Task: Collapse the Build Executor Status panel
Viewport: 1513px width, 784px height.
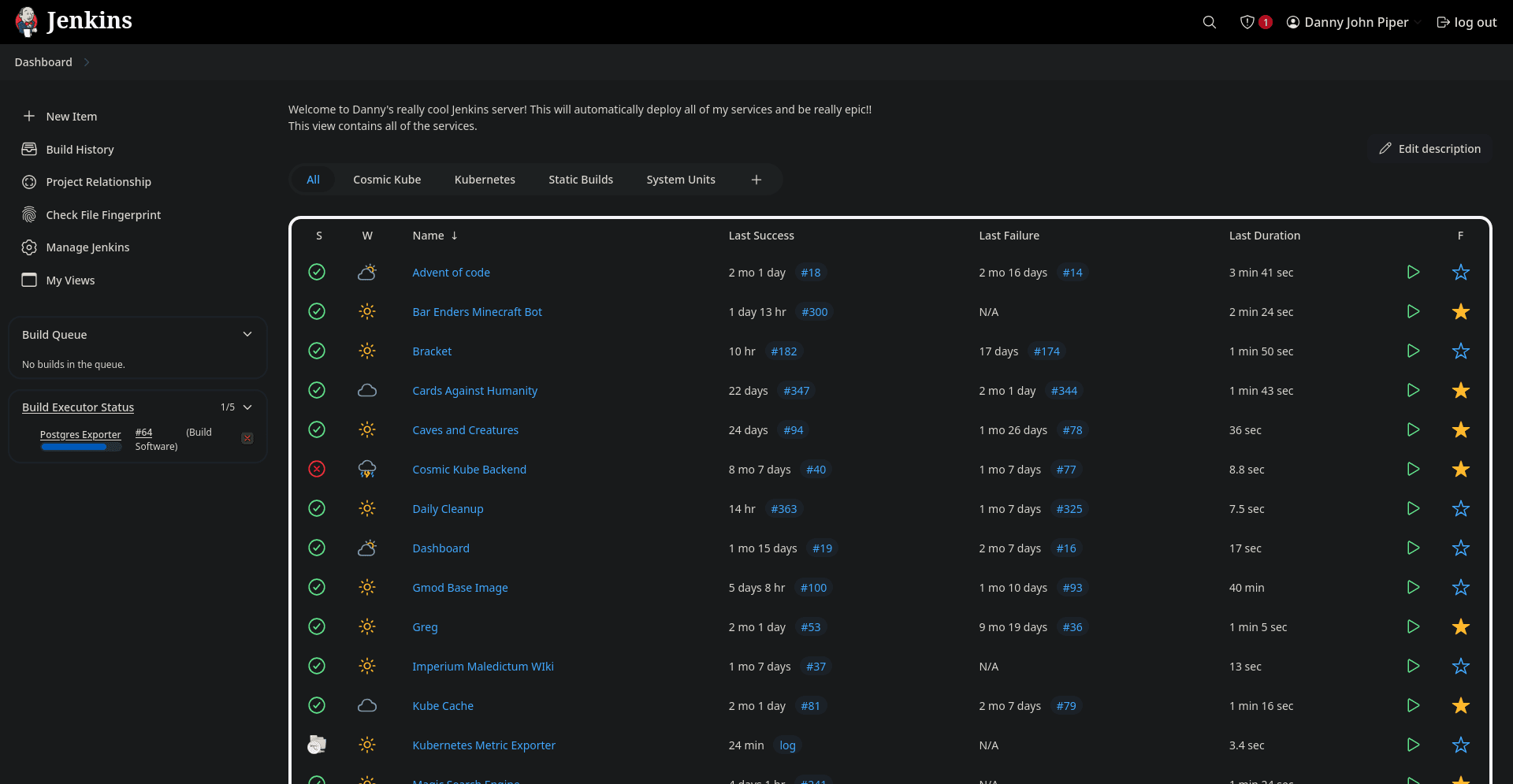Action: point(247,407)
